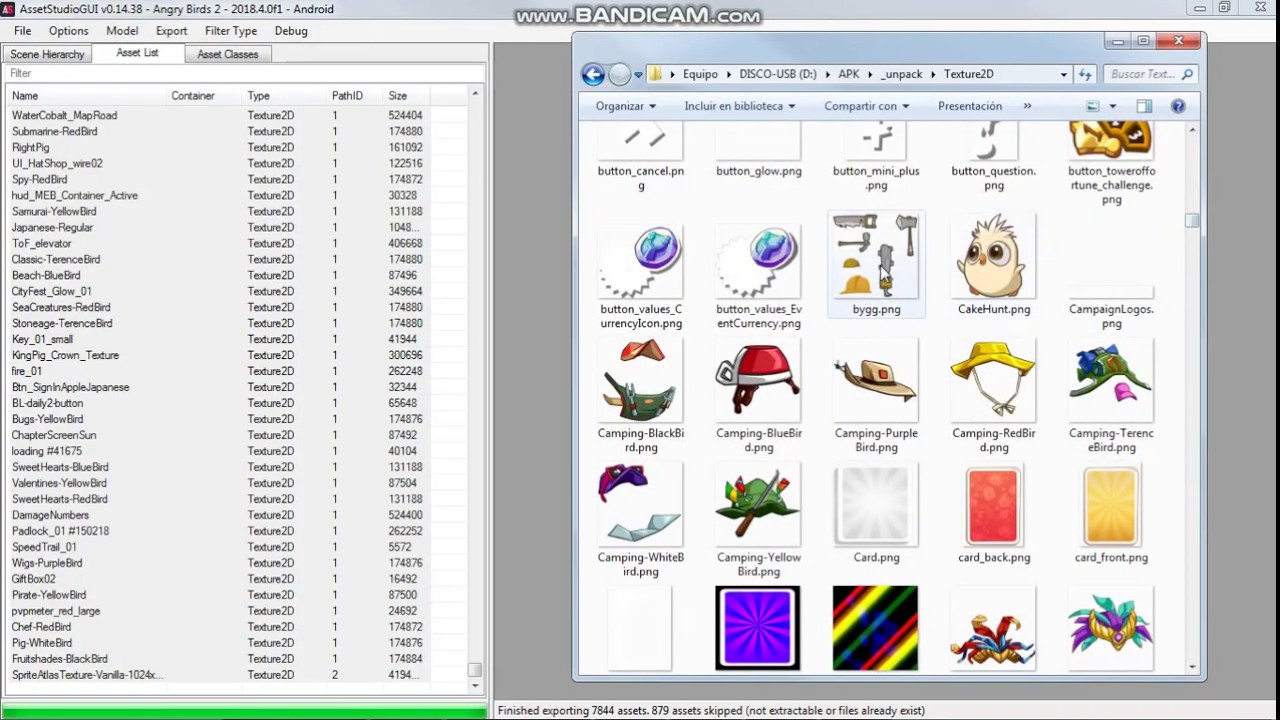Open the File menu in AssetStudio
This screenshot has height=720, width=1280.
pyautogui.click(x=22, y=31)
